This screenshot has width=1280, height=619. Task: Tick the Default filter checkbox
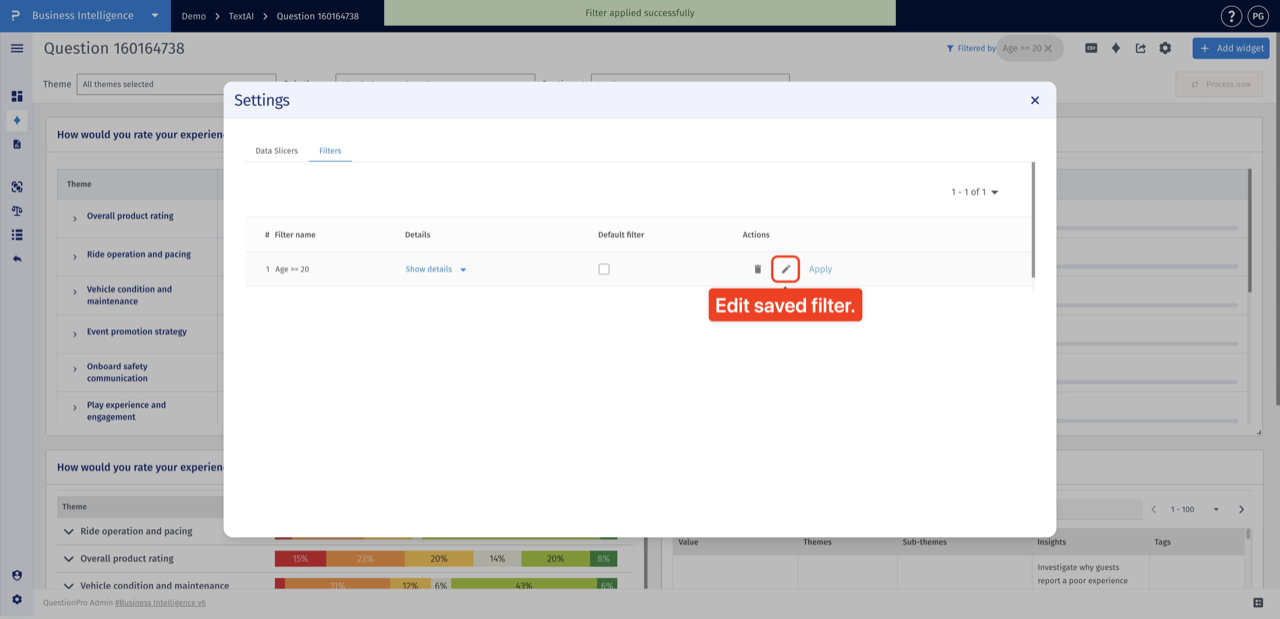[x=604, y=269]
